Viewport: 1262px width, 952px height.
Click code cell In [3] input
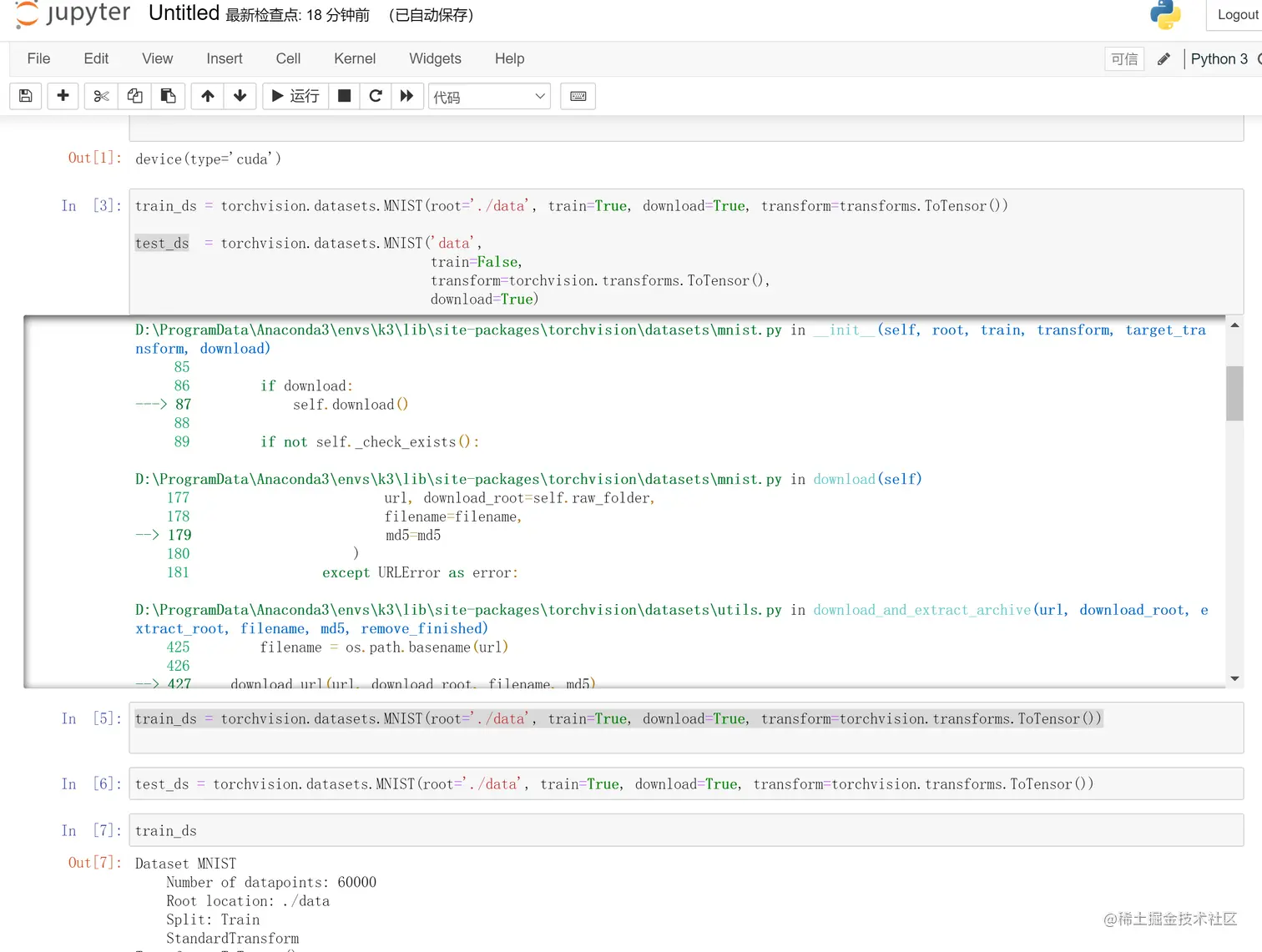(686, 252)
